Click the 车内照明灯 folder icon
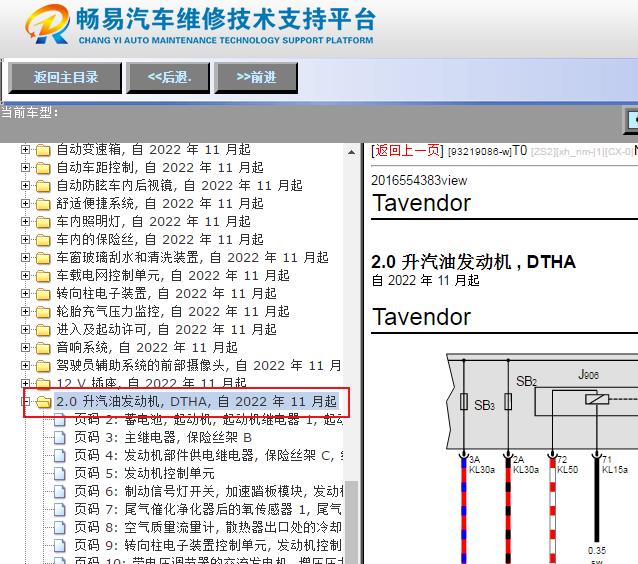This screenshot has height=564, width=638. click(x=43, y=222)
